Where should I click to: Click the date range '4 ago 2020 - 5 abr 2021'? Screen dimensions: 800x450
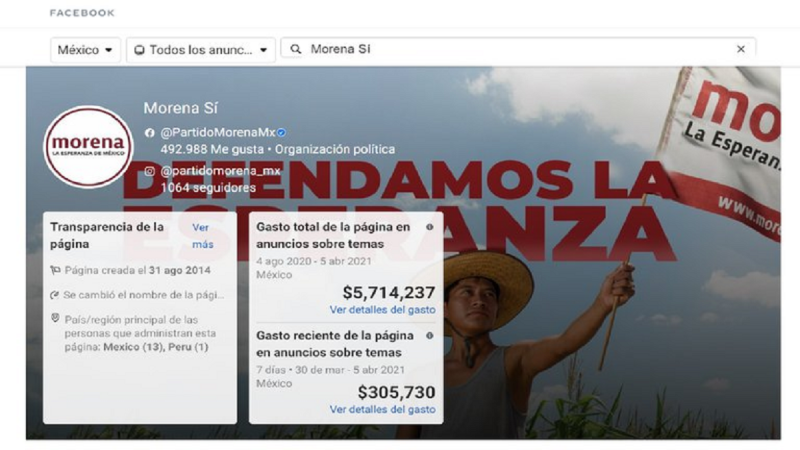click(x=314, y=261)
